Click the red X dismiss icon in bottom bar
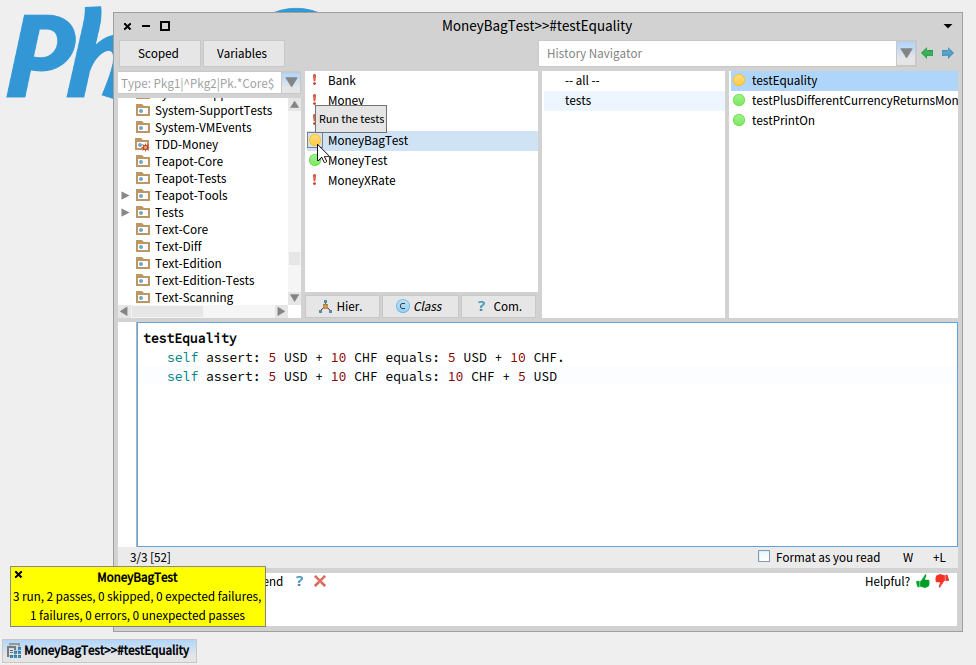976x665 pixels. coord(320,581)
